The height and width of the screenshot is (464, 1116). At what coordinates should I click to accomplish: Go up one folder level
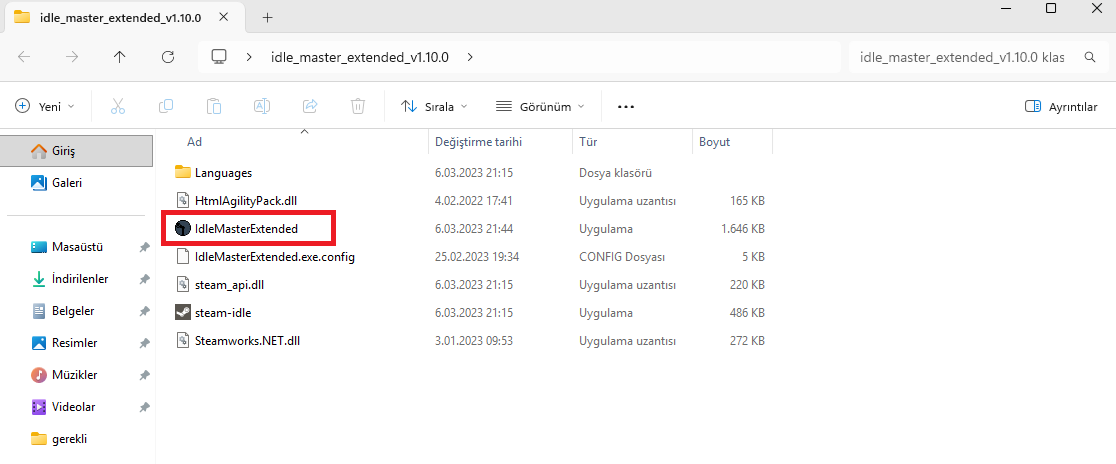[120, 58]
